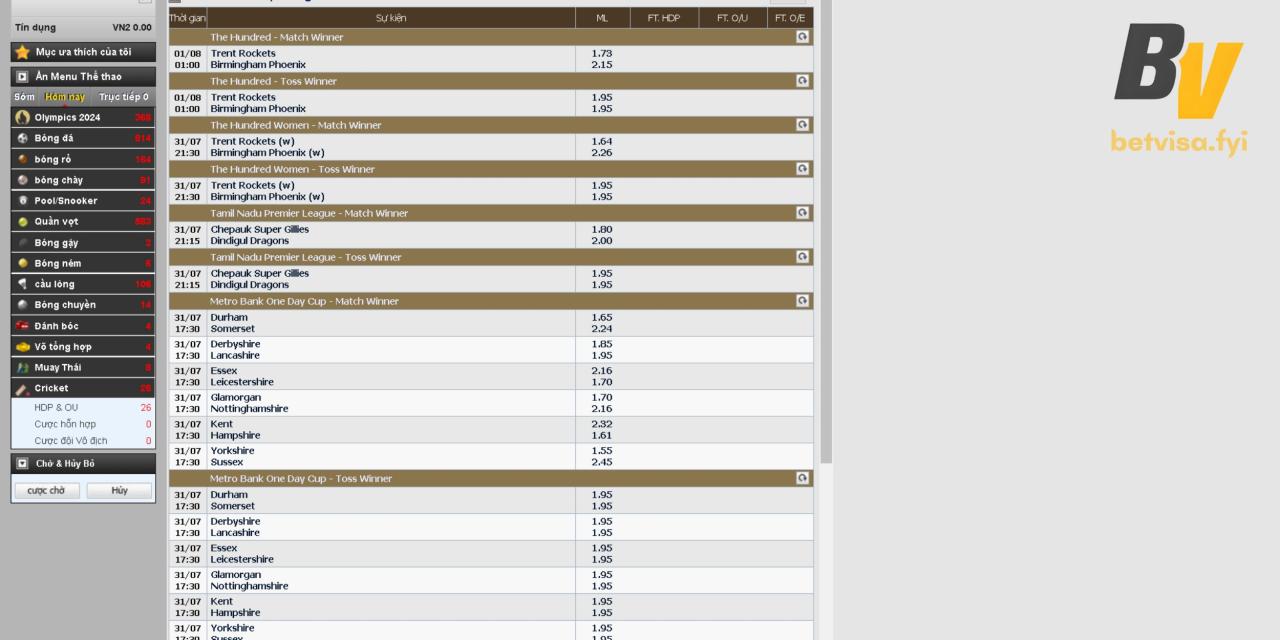Screen dimensions: 1280x640
Task: Refresh Tamil Nadu Premier League Match Winner section
Action: pos(802,213)
